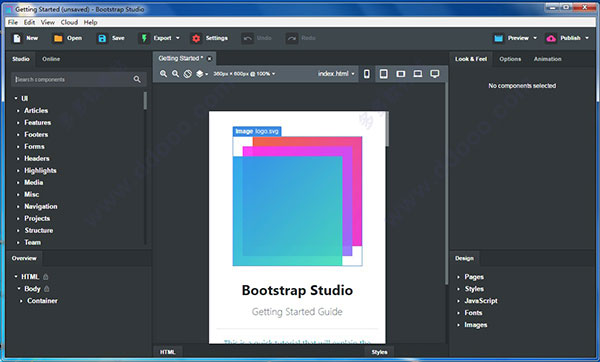600x362 pixels.
Task: Switch to the Animation tab
Action: pyautogui.click(x=548, y=59)
